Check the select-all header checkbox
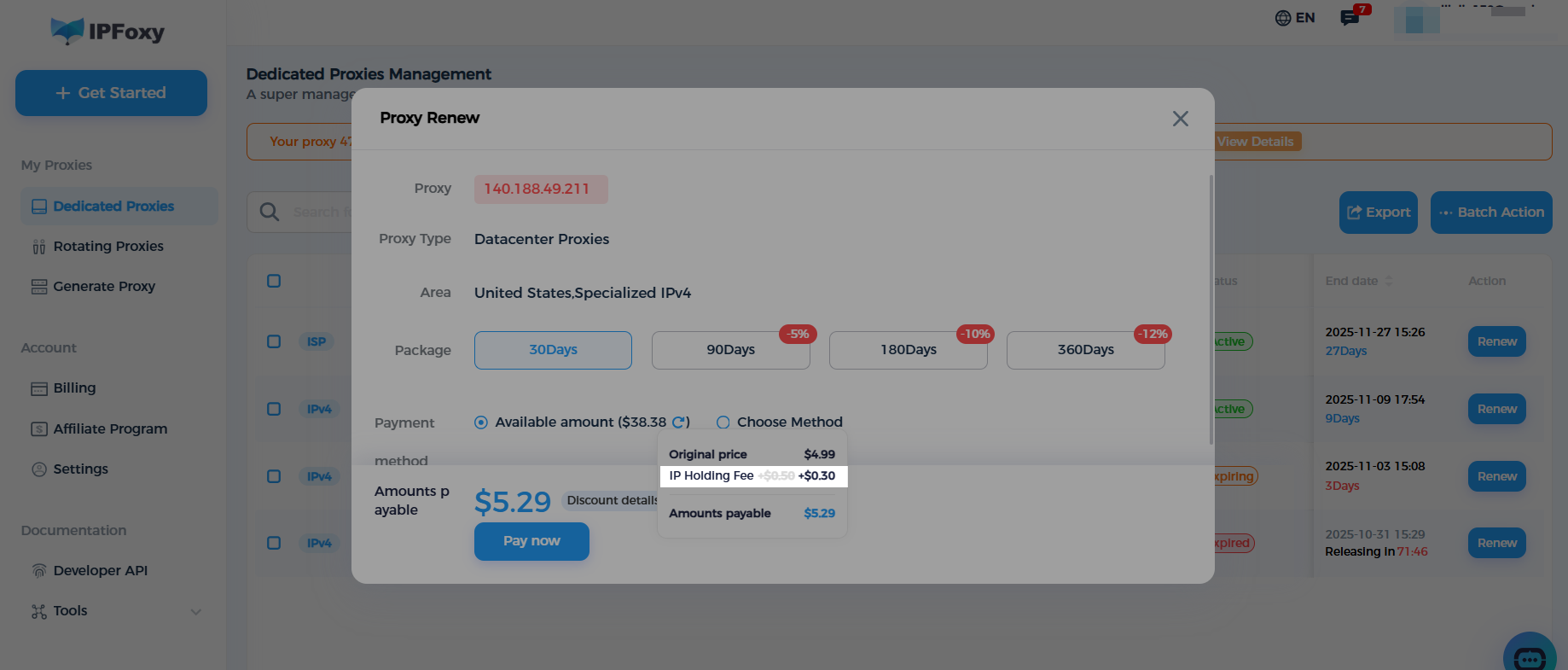The height and width of the screenshot is (670, 1568). pyautogui.click(x=274, y=281)
